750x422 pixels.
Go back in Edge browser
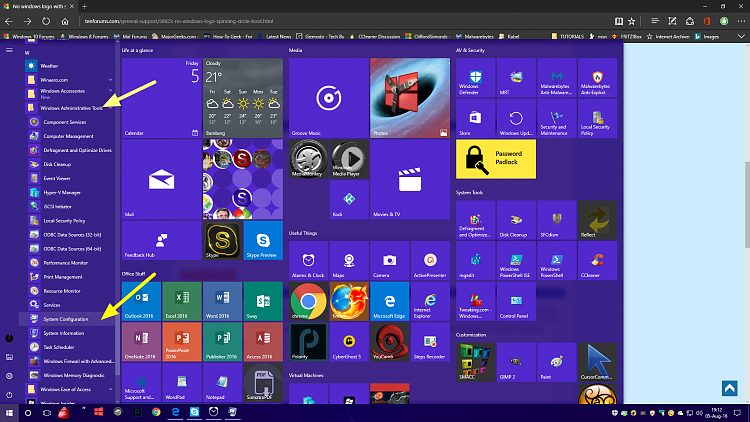(x=9, y=21)
